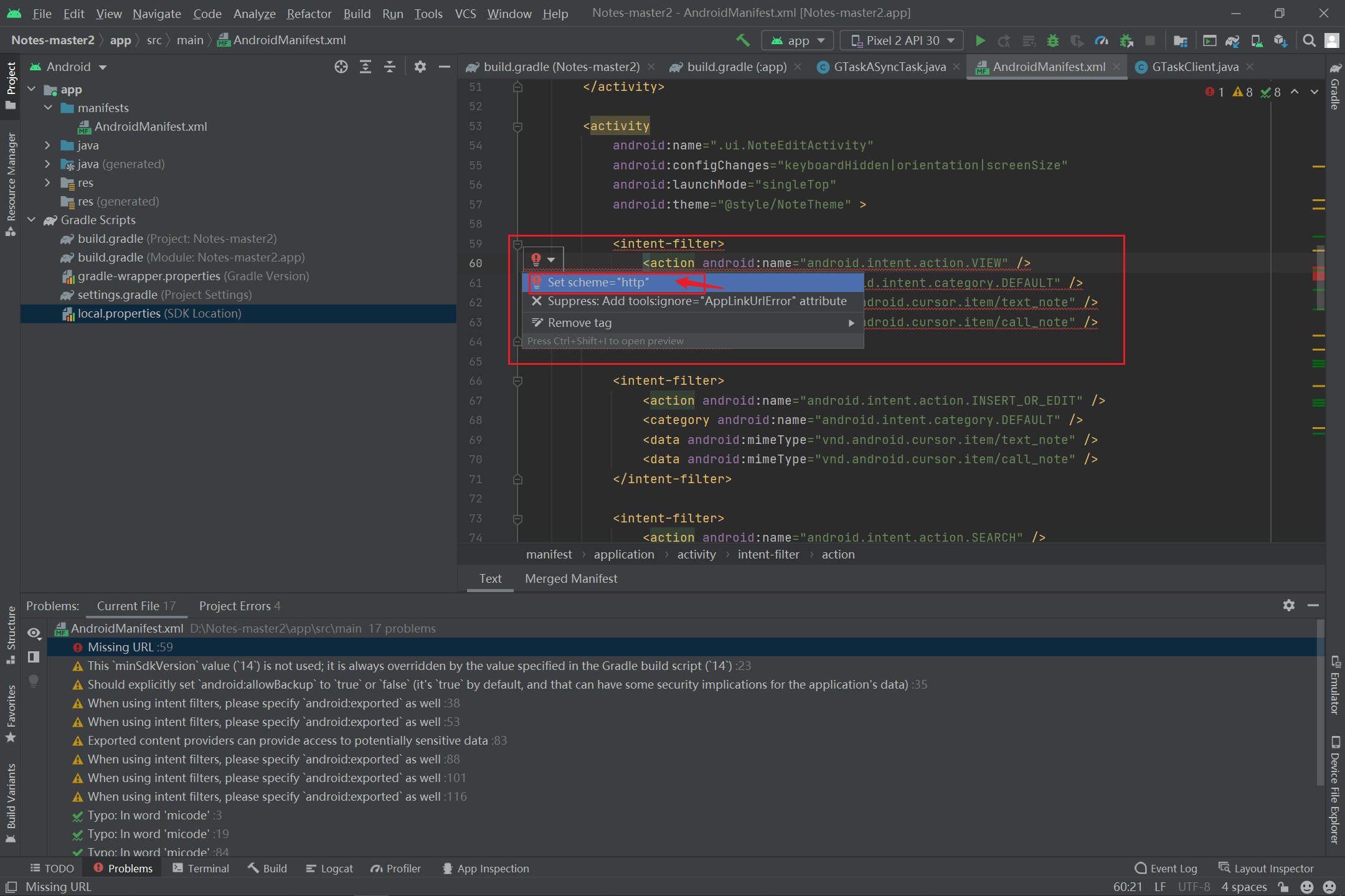
Task: Open the SDK Manager icon
Action: tap(1280, 40)
